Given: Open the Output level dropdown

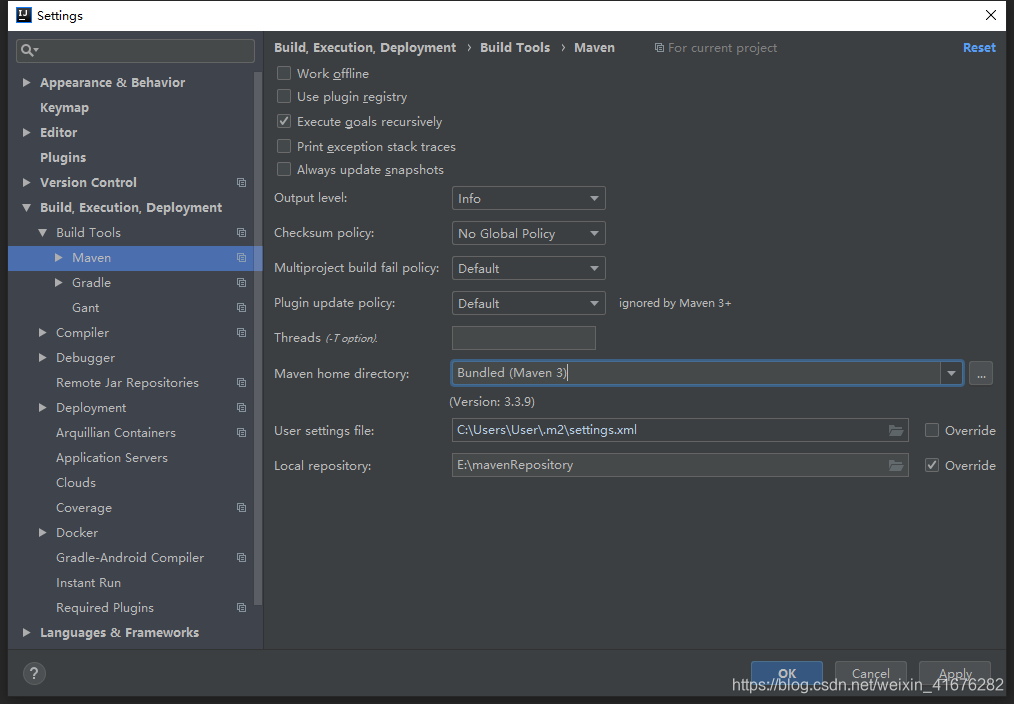Looking at the screenshot, I should [x=528, y=198].
